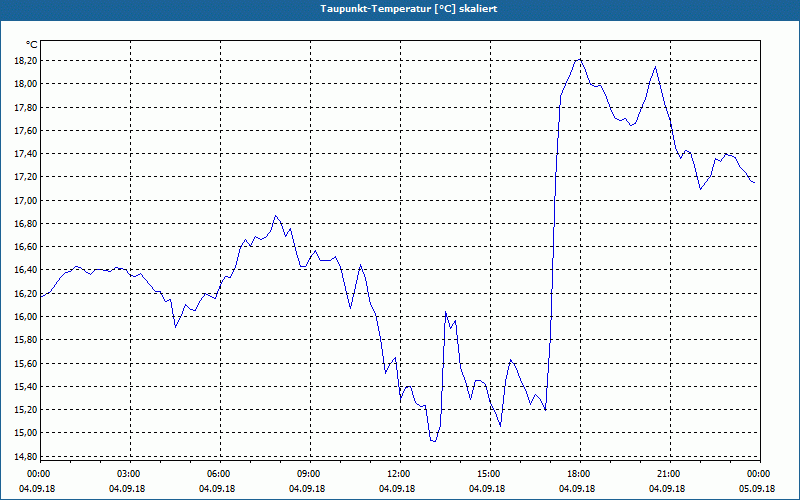Click the 17,60 axis label

28,131
